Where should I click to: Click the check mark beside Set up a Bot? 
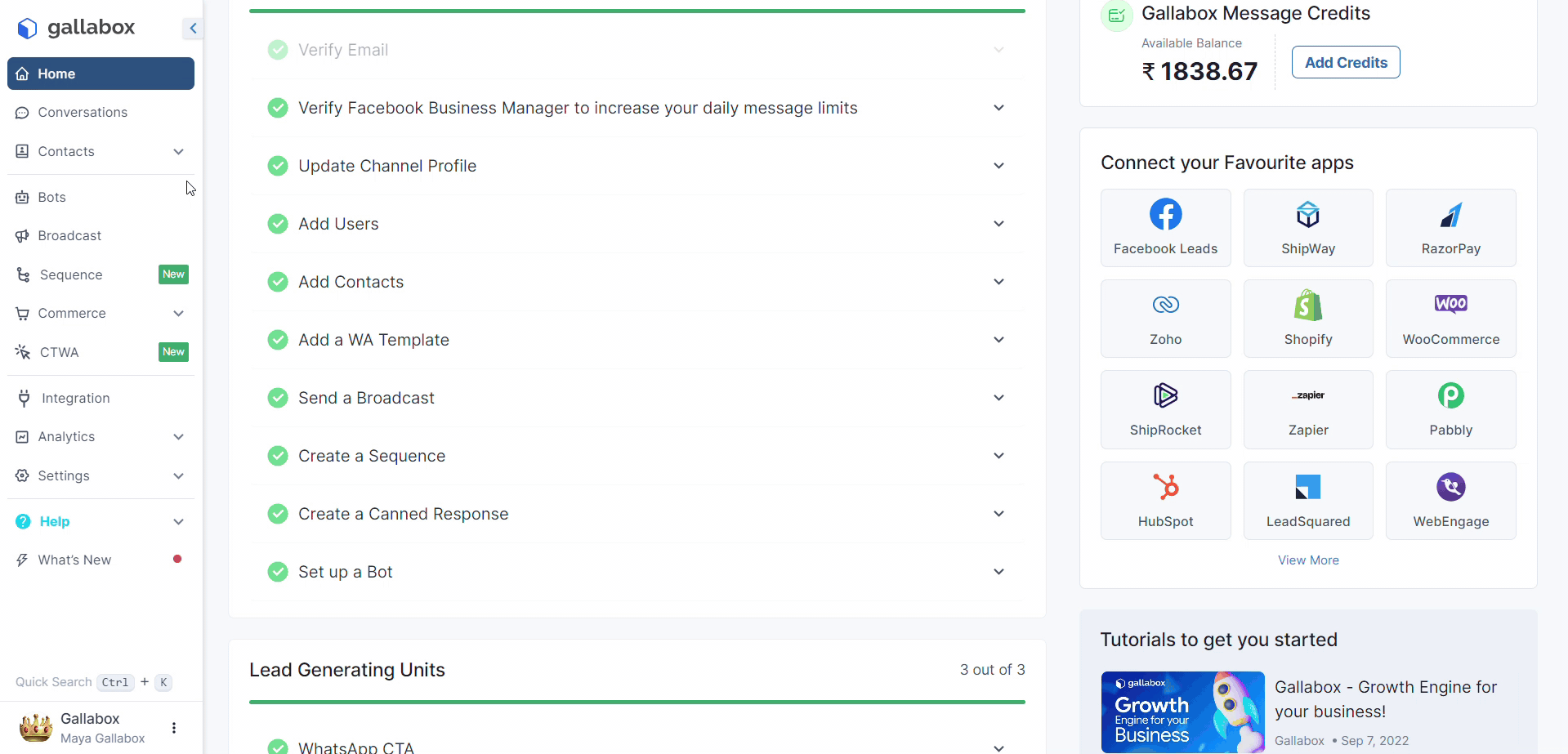(278, 572)
